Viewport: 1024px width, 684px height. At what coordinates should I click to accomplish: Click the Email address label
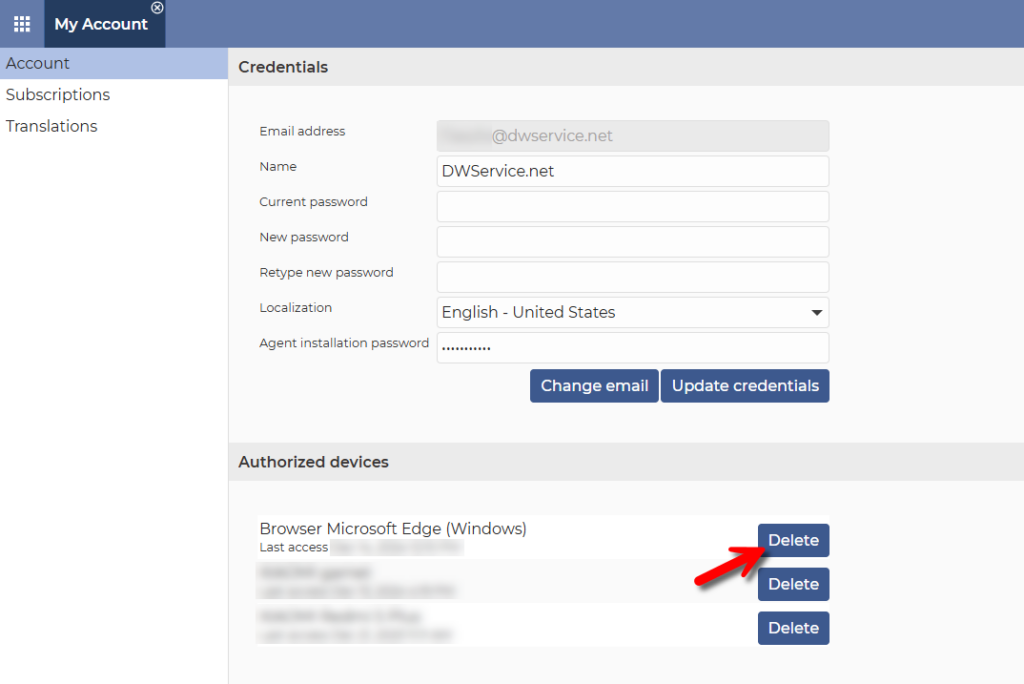302,131
